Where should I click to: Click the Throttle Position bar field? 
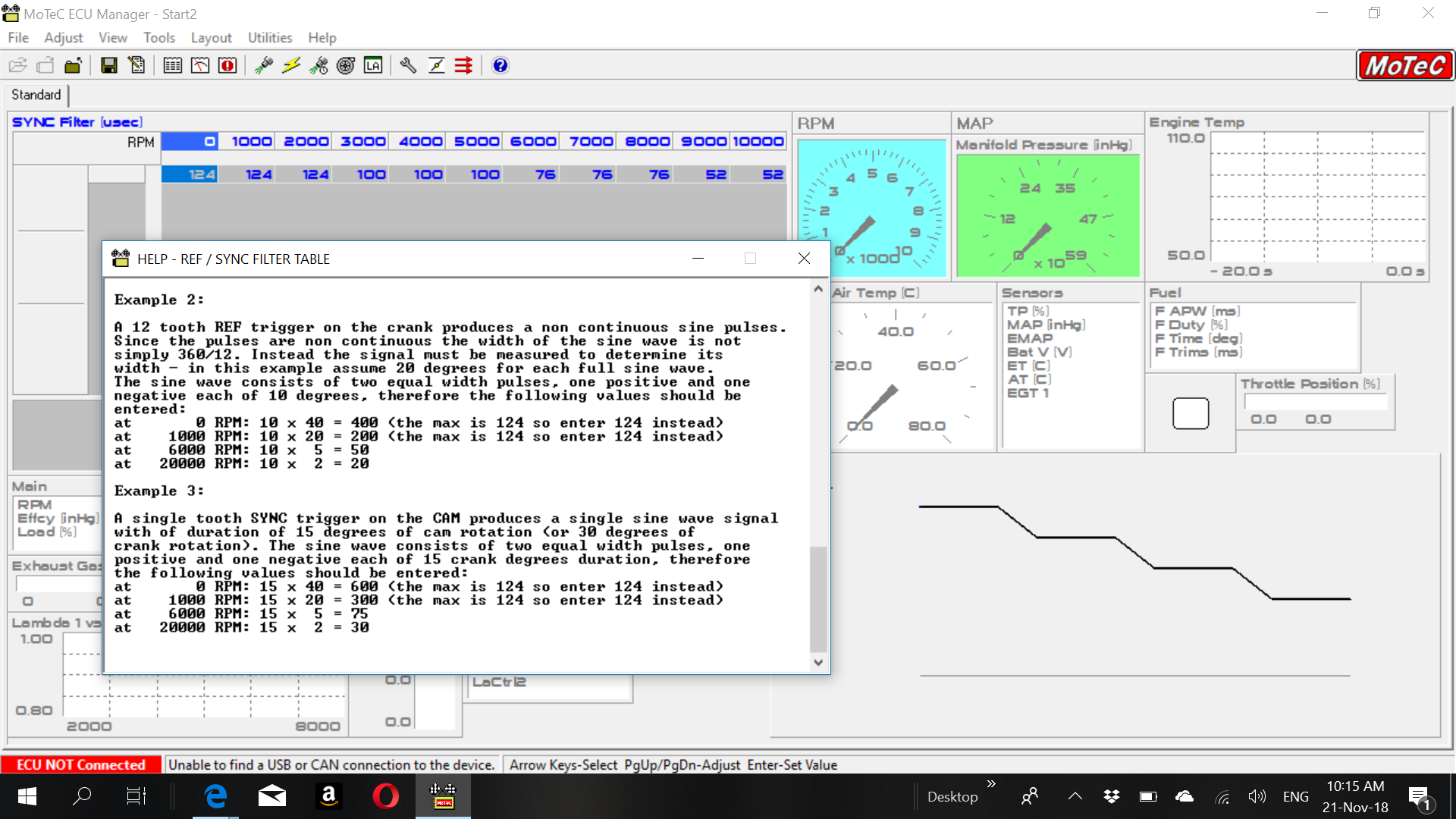[1315, 402]
